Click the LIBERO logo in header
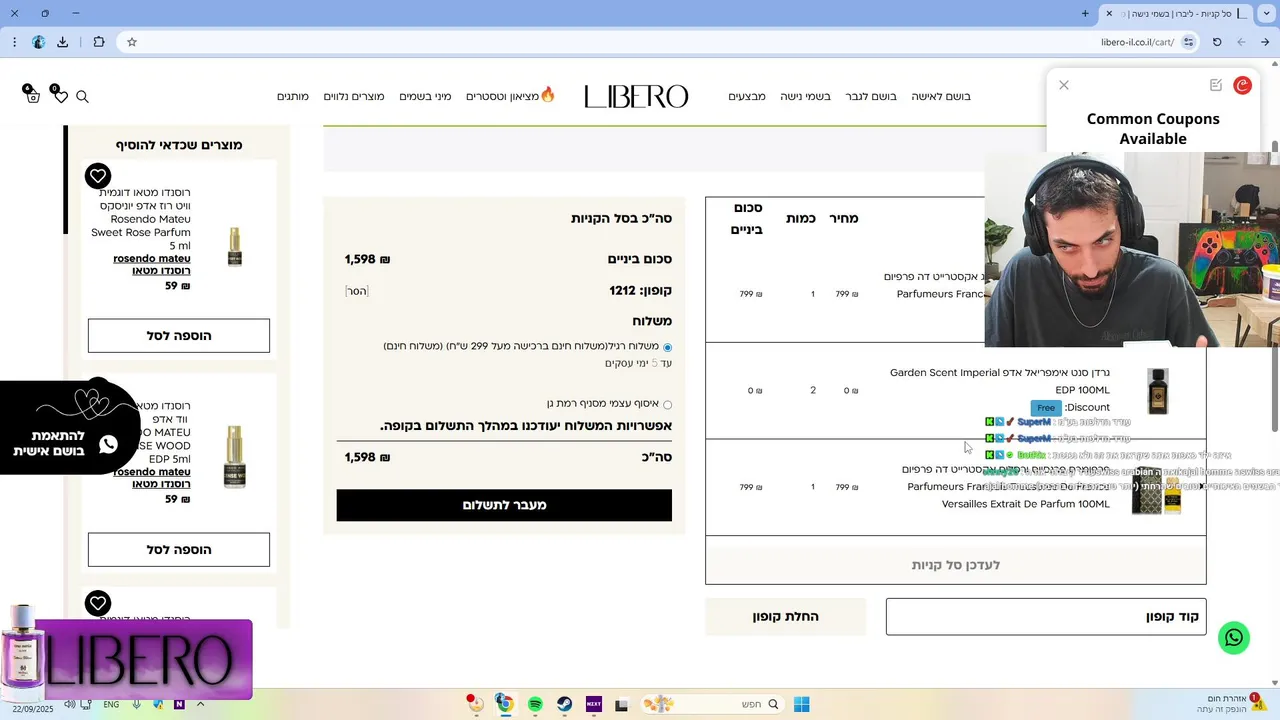This screenshot has width=1280, height=720. [x=636, y=97]
